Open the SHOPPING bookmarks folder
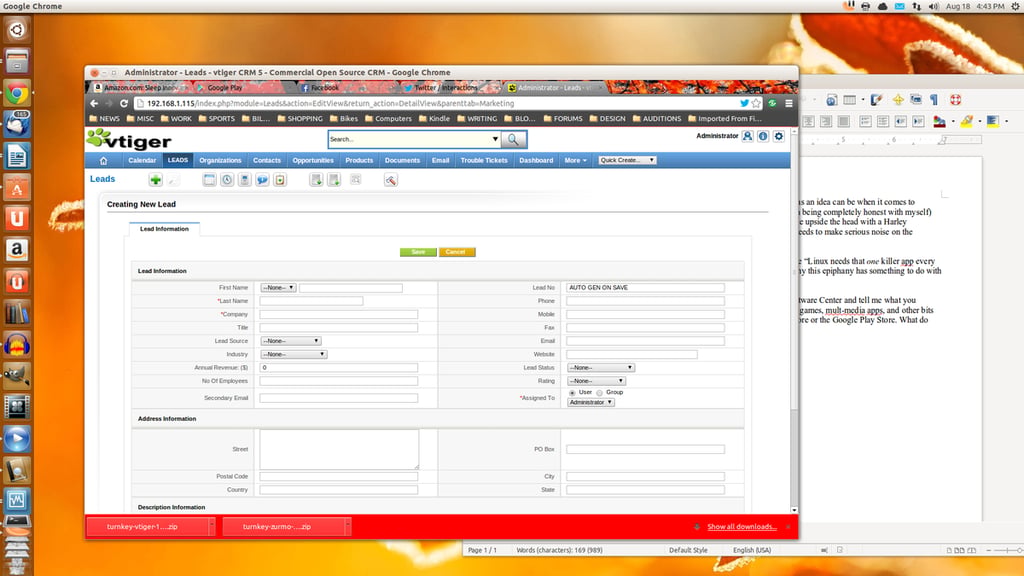 pos(300,119)
